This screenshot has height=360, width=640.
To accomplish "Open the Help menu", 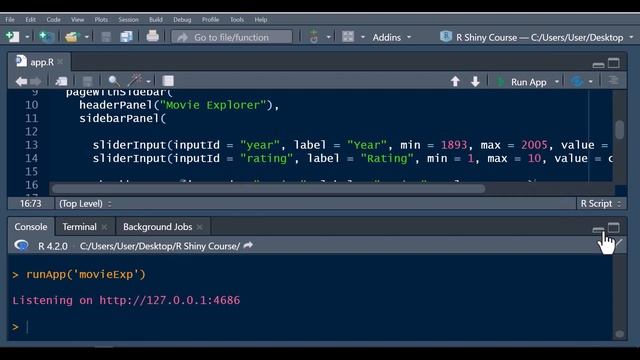I will coord(260,20).
